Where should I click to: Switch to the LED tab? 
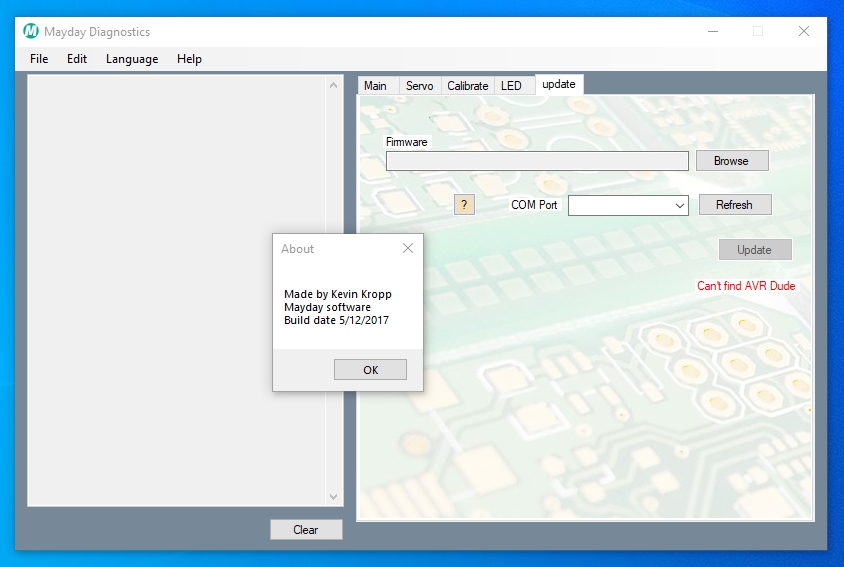515,86
